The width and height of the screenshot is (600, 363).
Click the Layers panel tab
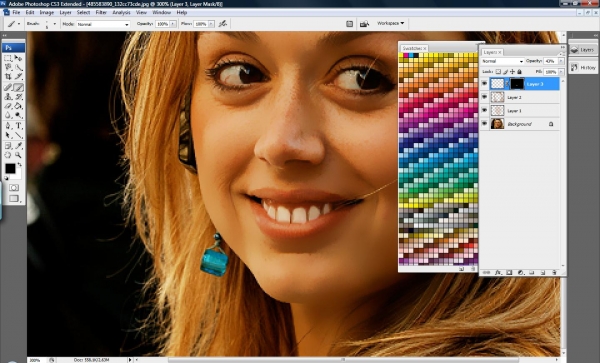click(492, 52)
